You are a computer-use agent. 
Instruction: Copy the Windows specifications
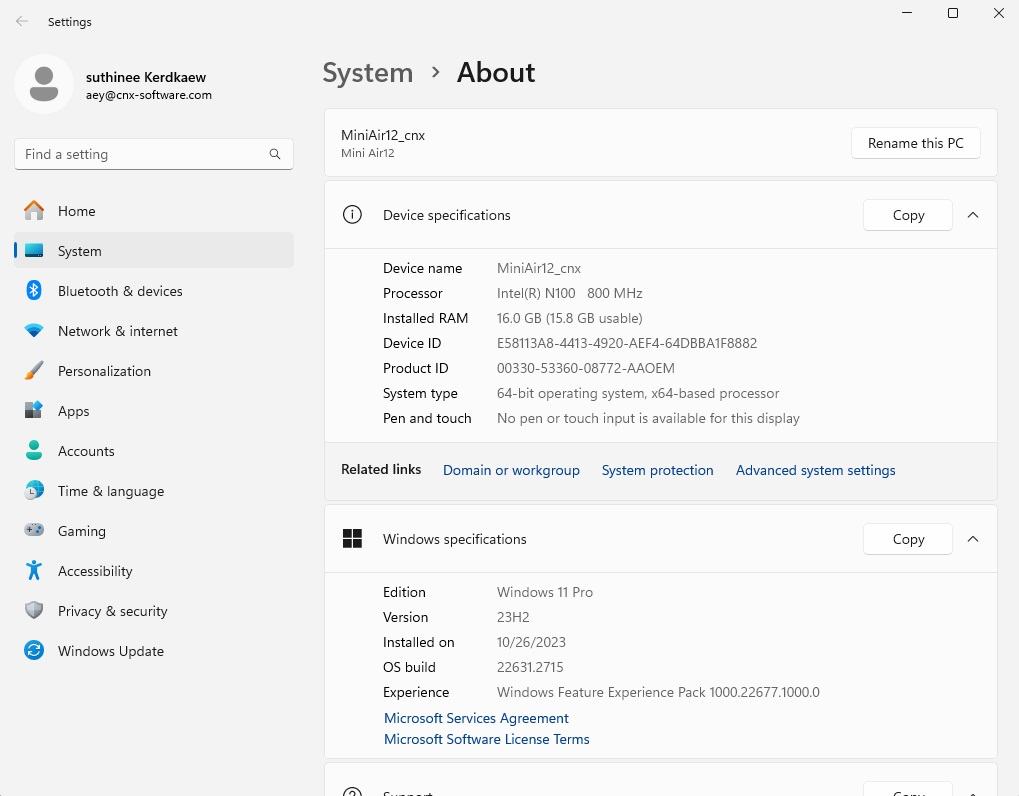(908, 539)
